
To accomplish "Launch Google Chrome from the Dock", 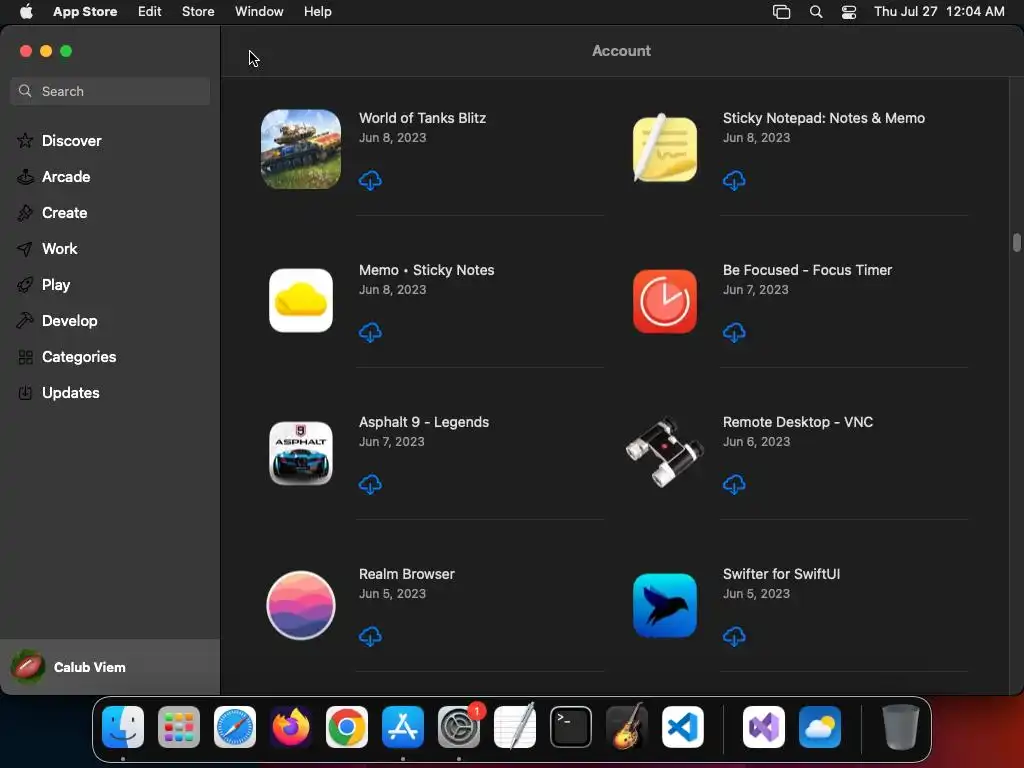I will click(x=347, y=726).
